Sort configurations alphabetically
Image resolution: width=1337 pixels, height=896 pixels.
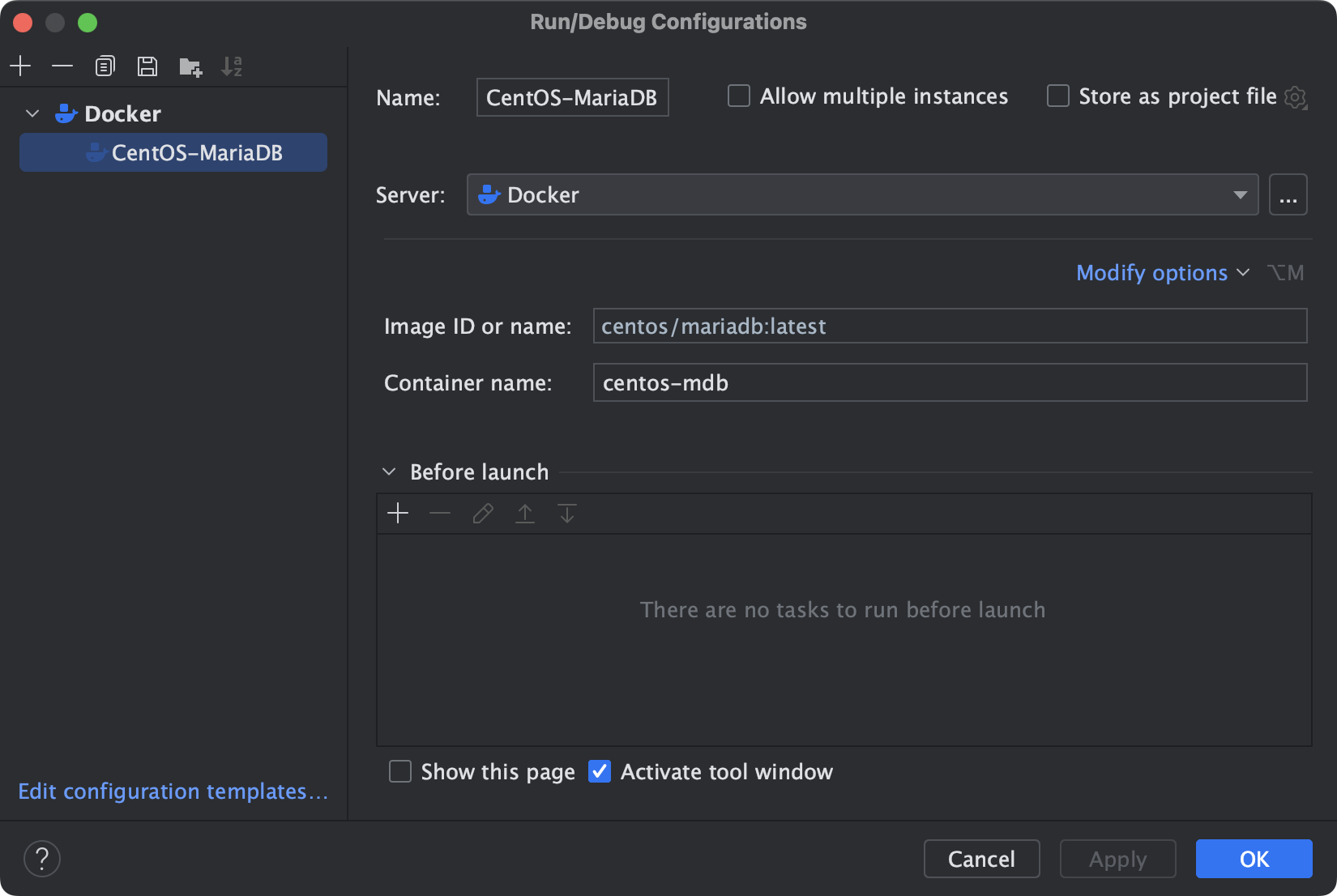pos(233,66)
